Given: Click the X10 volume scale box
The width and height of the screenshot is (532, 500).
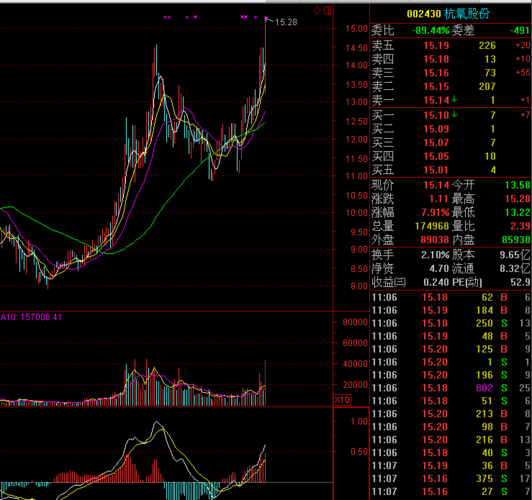Looking at the screenshot, I should tap(342, 400).
